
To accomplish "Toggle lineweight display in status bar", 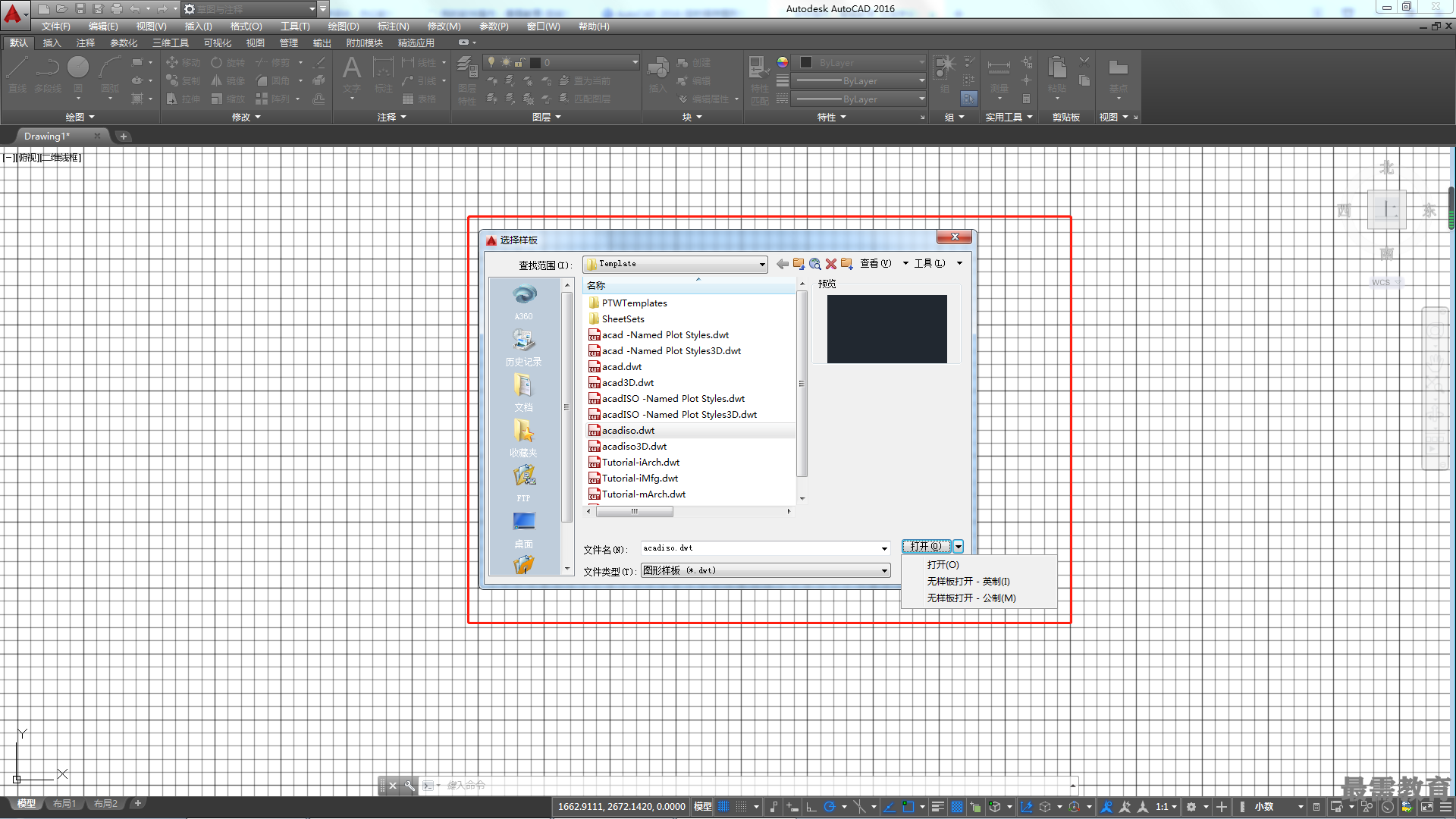I will coord(937,807).
